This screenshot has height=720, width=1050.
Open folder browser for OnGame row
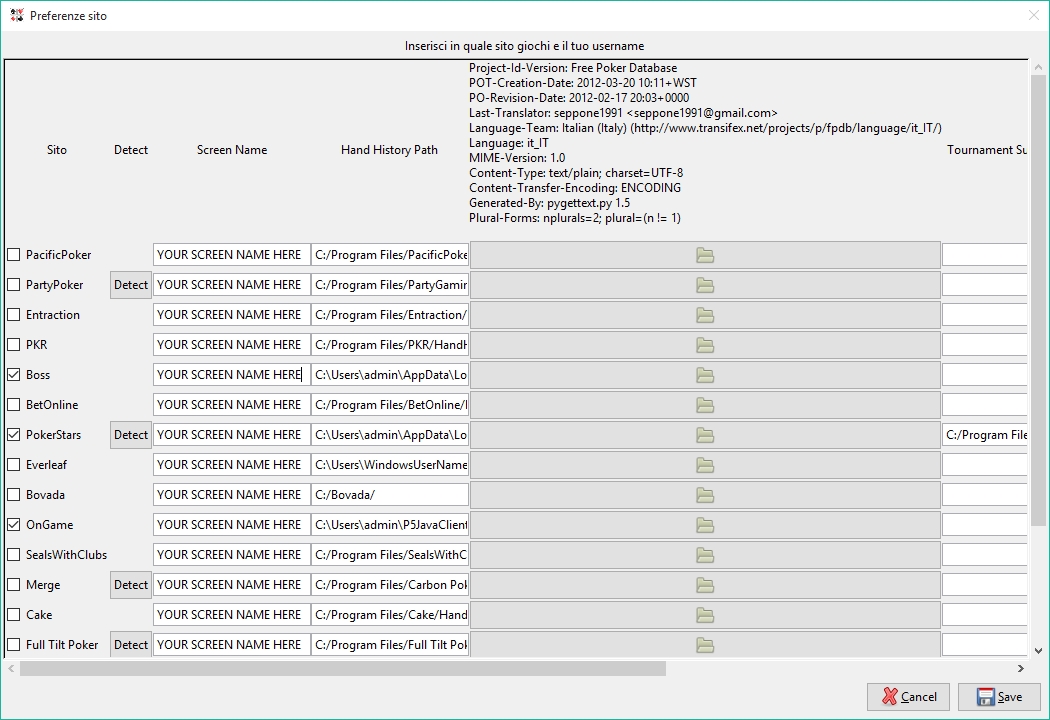(x=705, y=525)
